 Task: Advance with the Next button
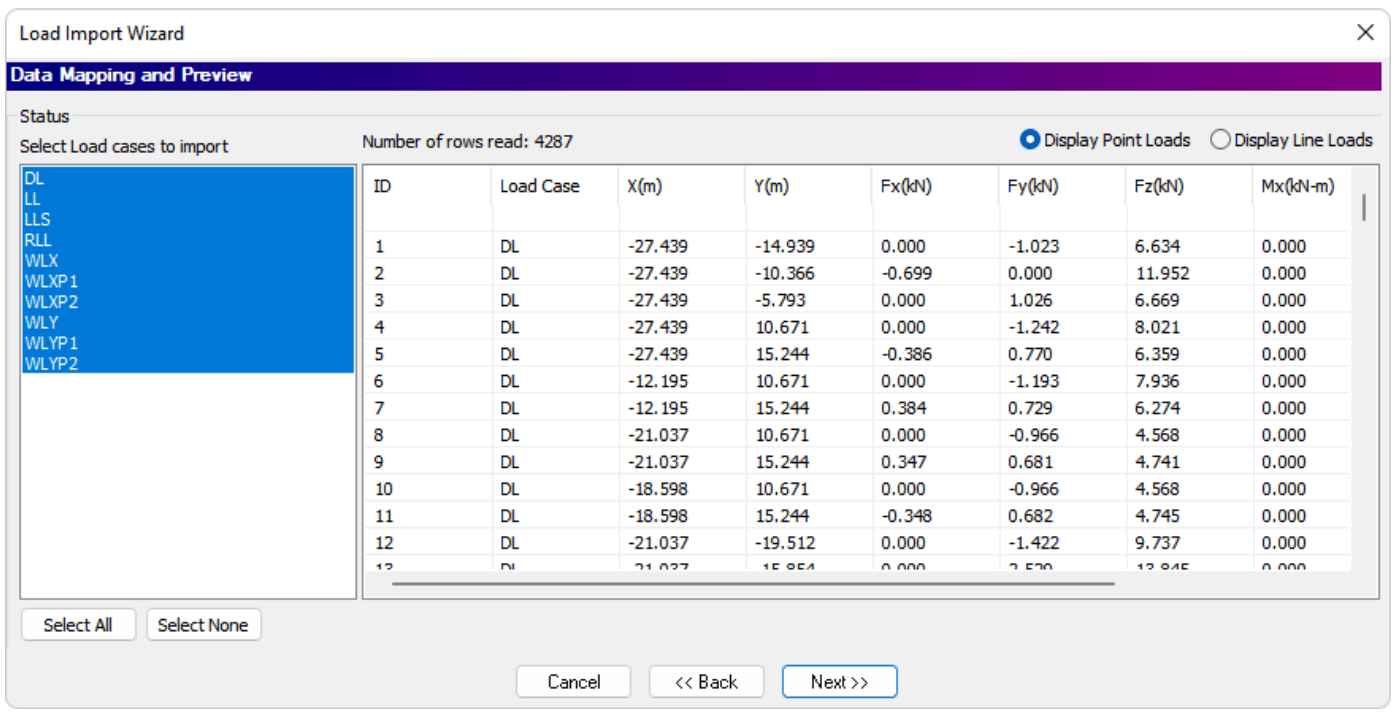(x=839, y=681)
